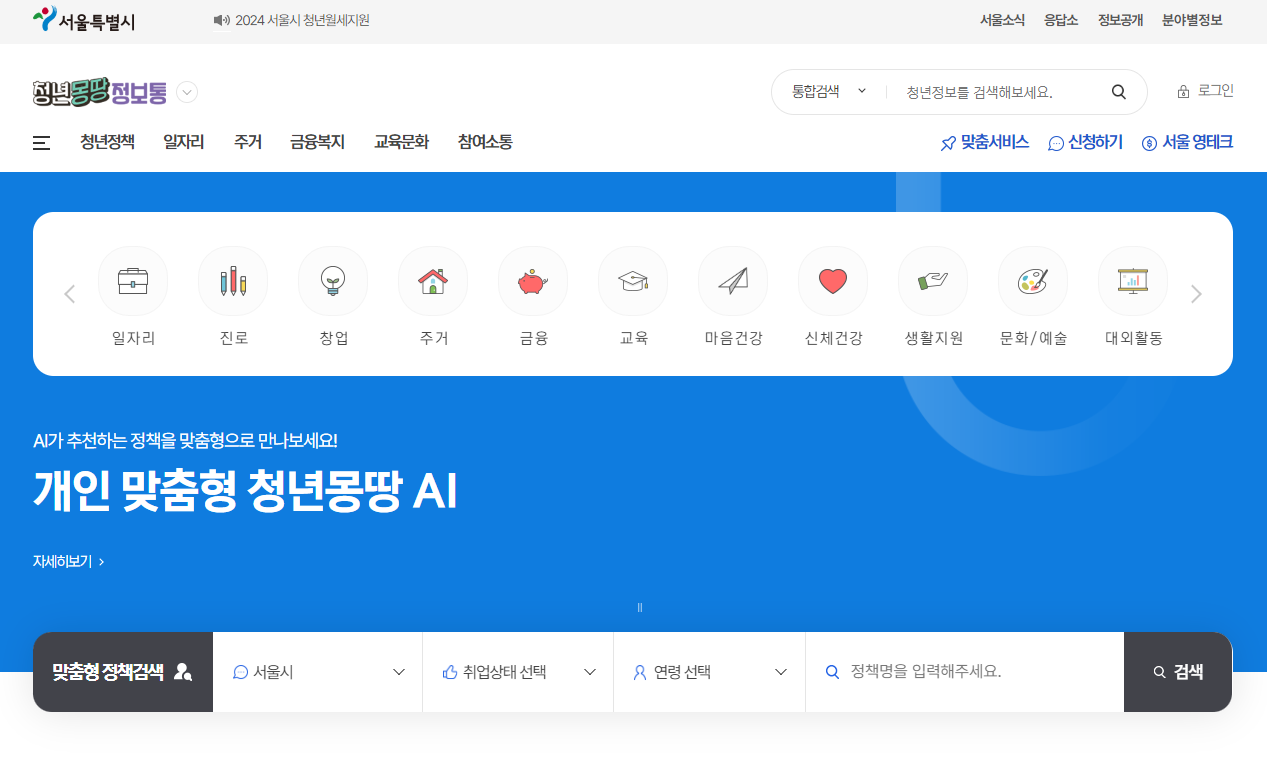Expand the dropdown chevron beside the site logo
The image size is (1267, 779).
[187, 92]
